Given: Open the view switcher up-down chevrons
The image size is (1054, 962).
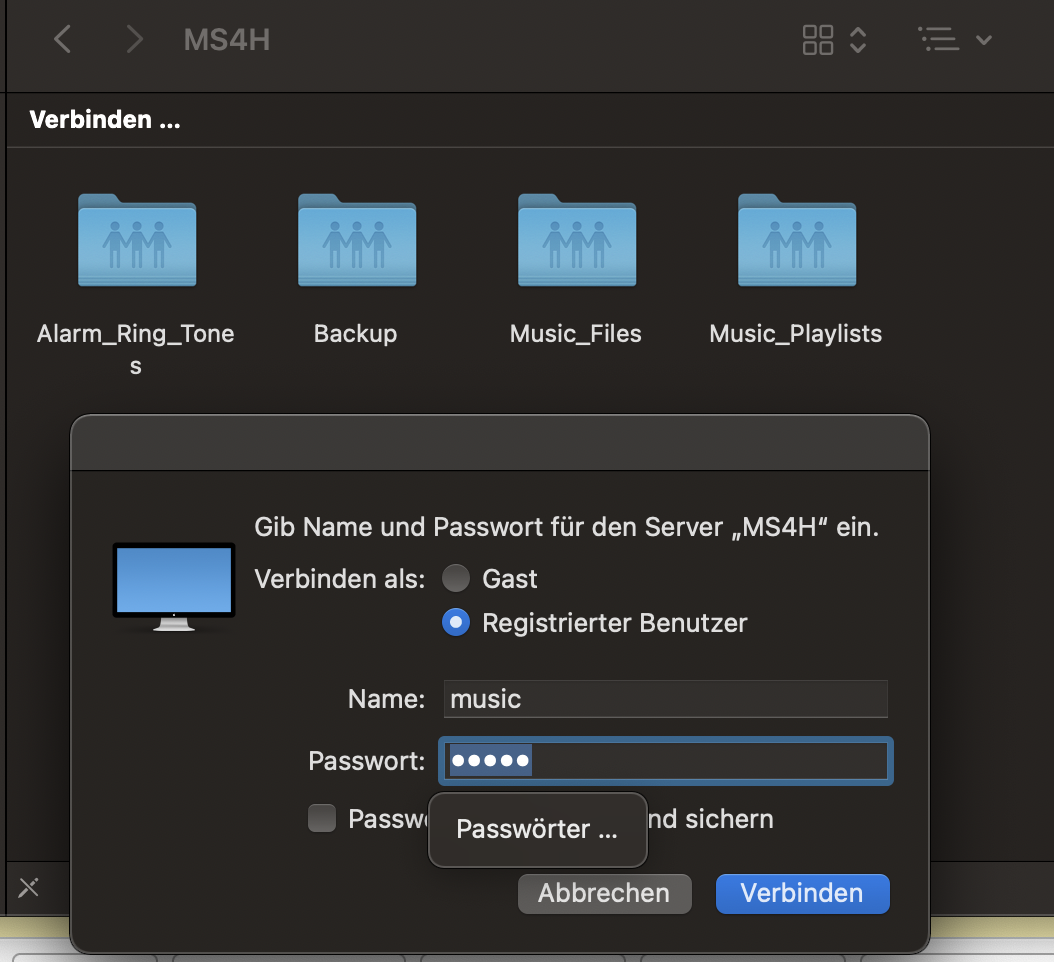Looking at the screenshot, I should point(858,40).
